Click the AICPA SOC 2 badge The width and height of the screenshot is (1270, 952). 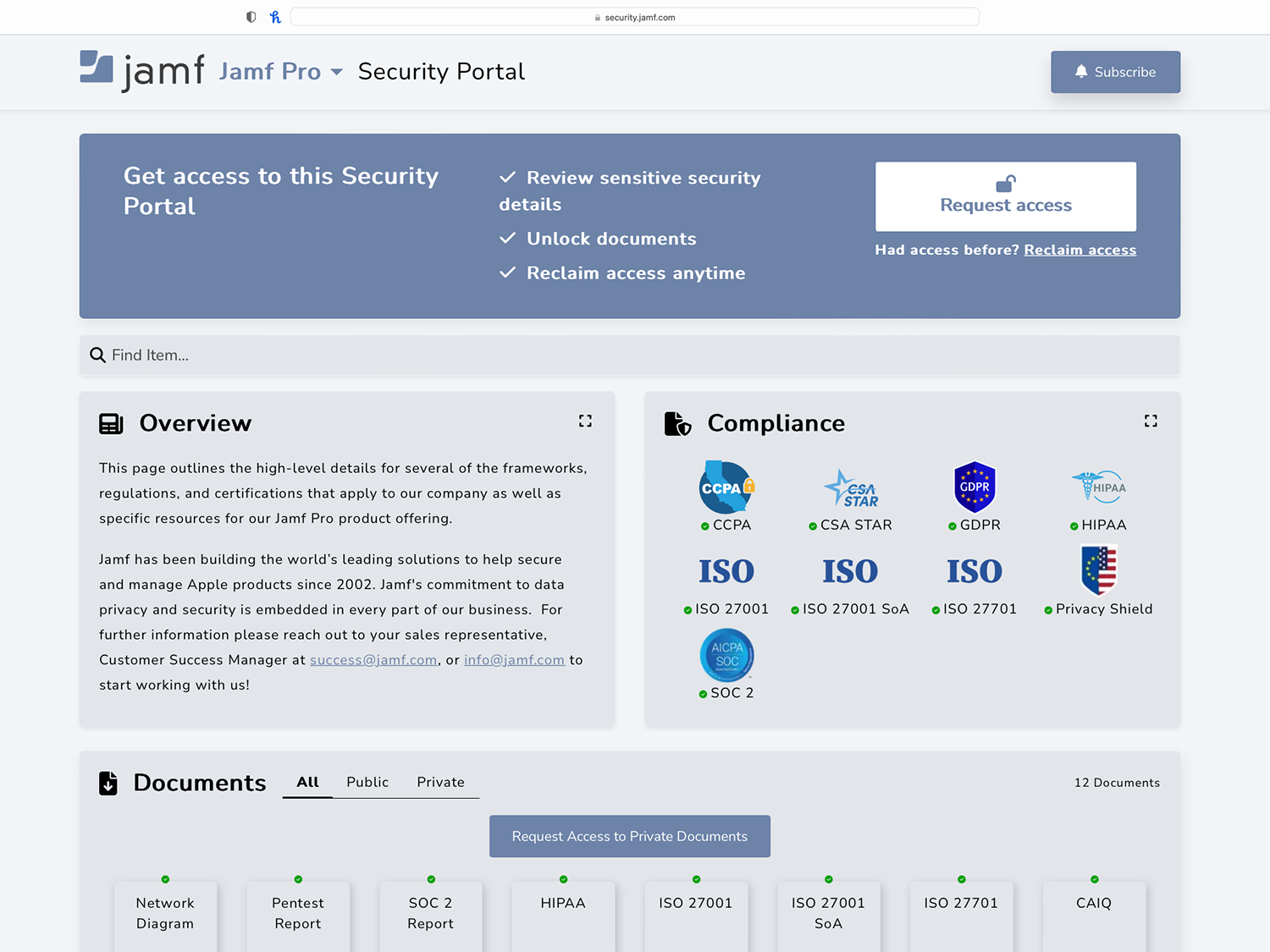pyautogui.click(x=726, y=655)
